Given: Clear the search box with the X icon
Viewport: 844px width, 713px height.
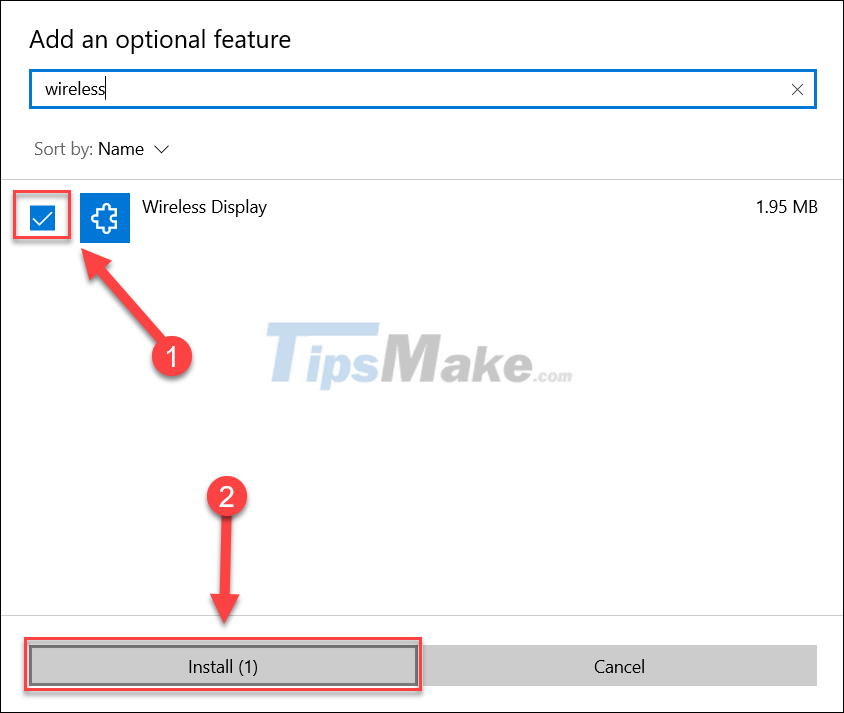Looking at the screenshot, I should click(797, 89).
